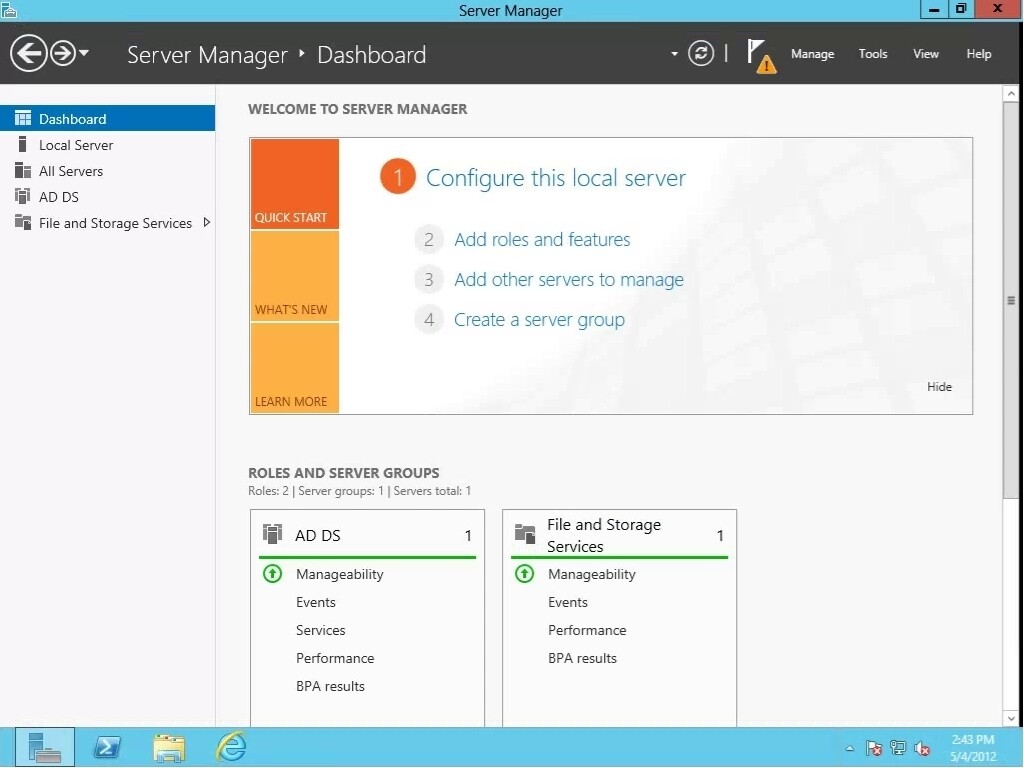Open the All Servers view
Image resolution: width=1024 pixels, height=768 pixels.
click(x=70, y=170)
